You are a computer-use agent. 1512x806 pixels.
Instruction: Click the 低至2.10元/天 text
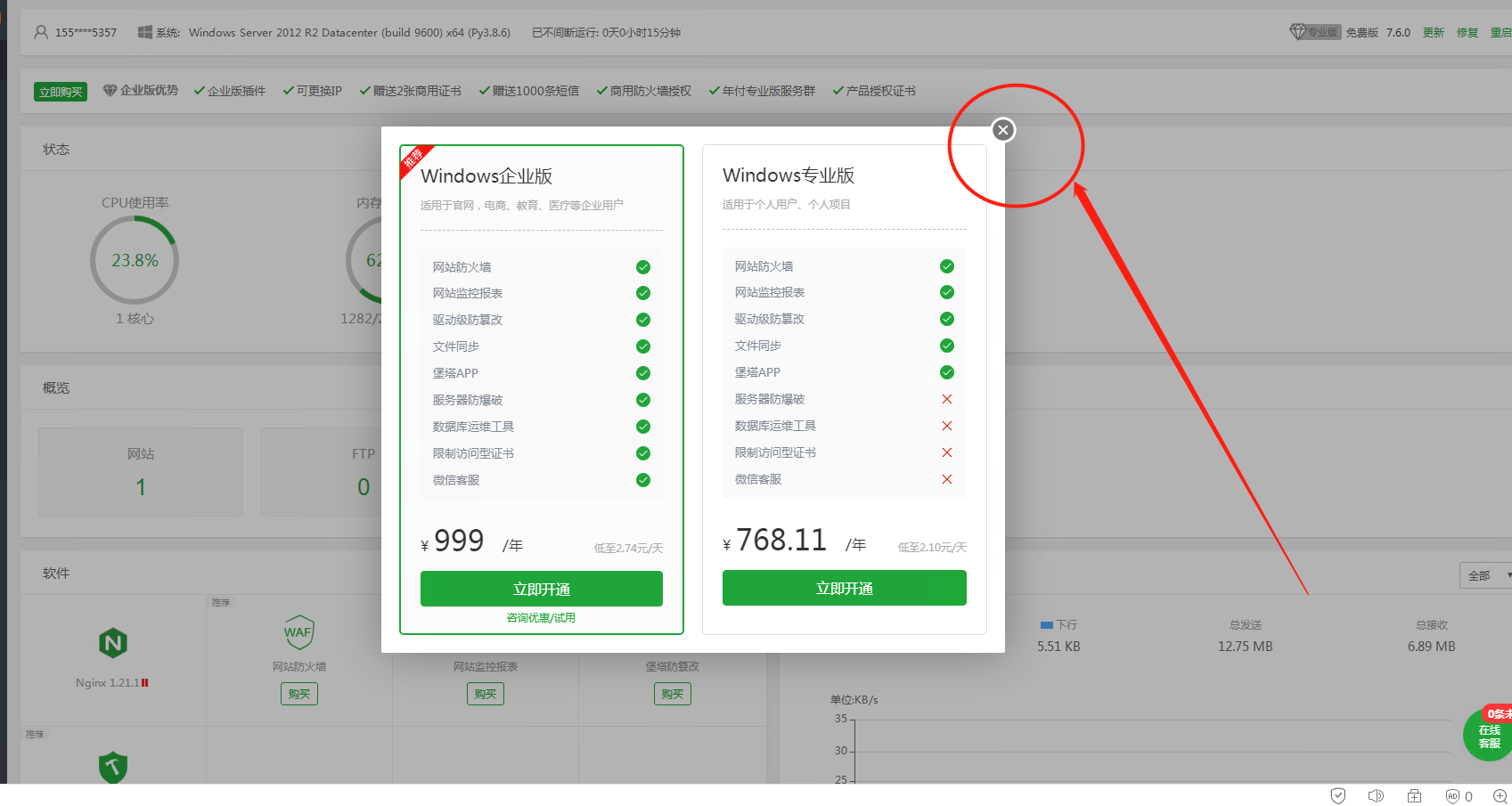[932, 548]
